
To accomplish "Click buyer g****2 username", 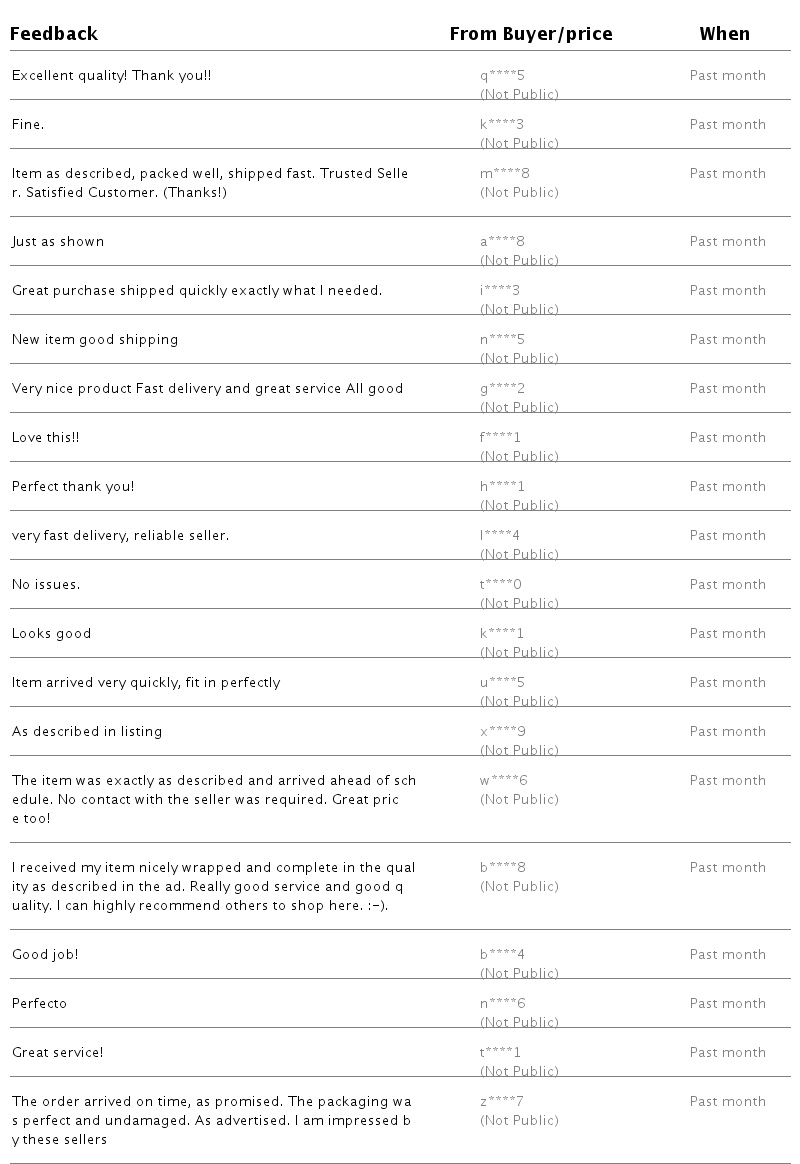I will tap(502, 388).
